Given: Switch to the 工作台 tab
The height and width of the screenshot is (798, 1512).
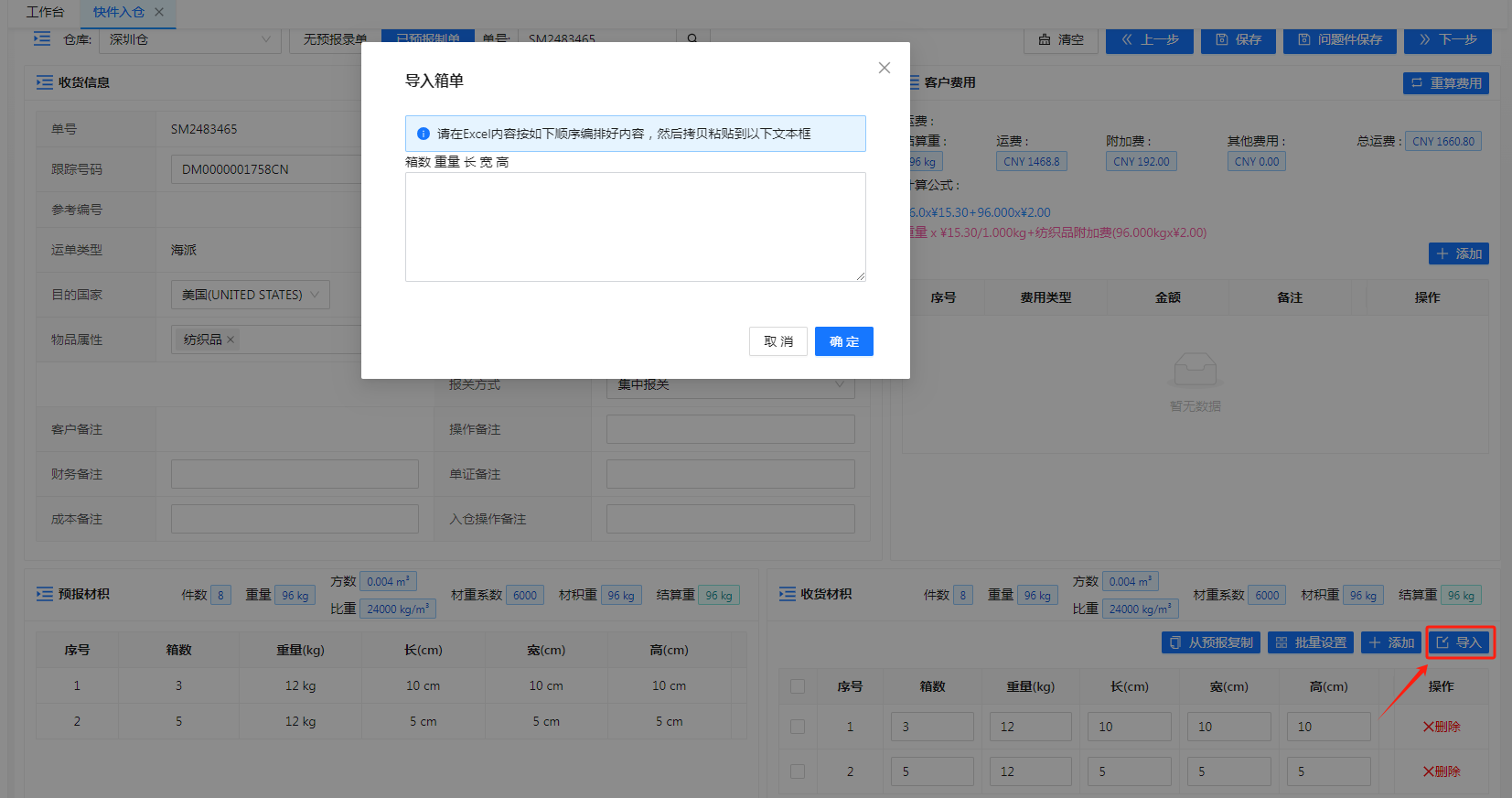Looking at the screenshot, I should click(46, 12).
